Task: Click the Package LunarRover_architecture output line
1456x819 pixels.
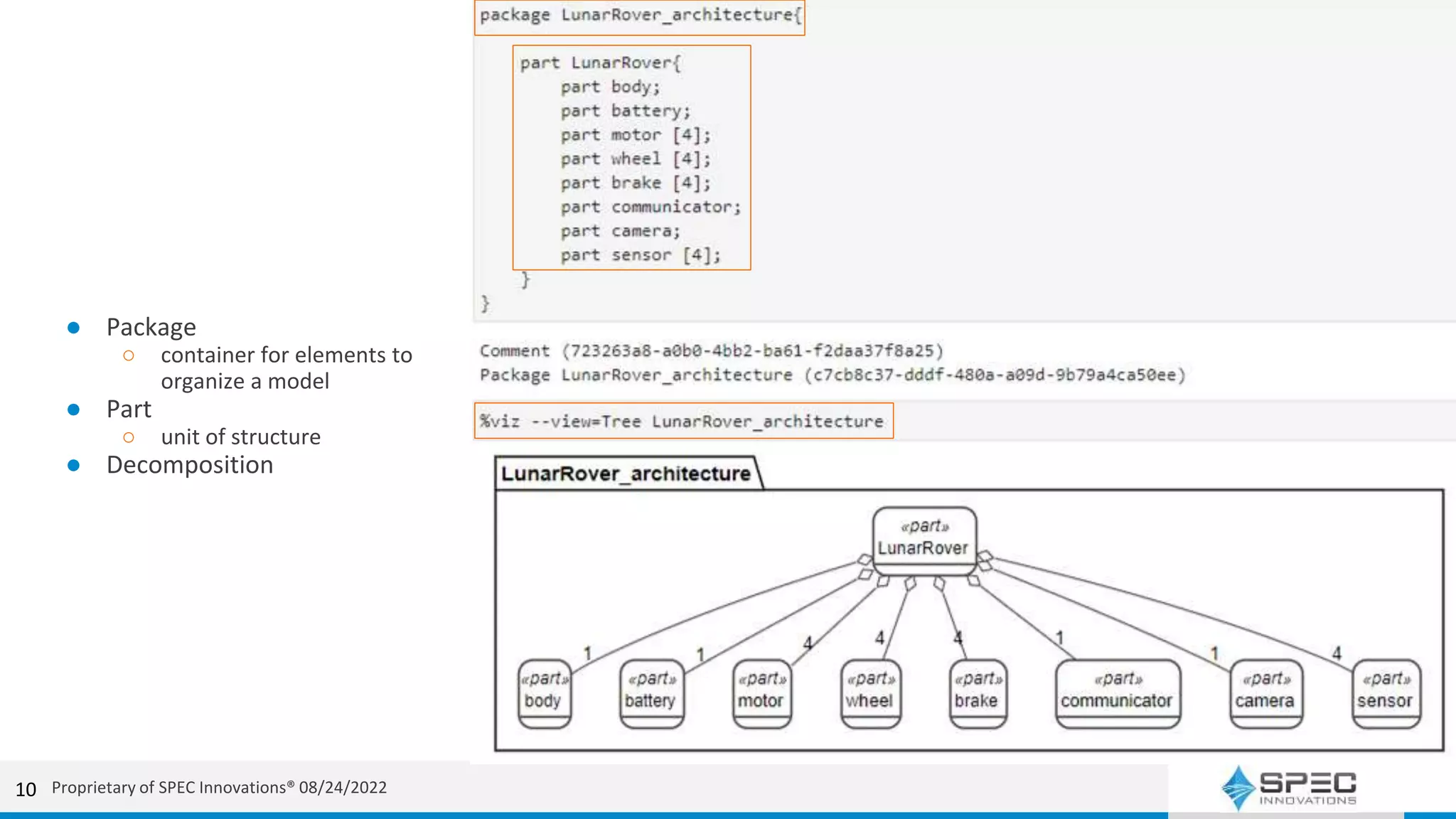Action: 832,375
